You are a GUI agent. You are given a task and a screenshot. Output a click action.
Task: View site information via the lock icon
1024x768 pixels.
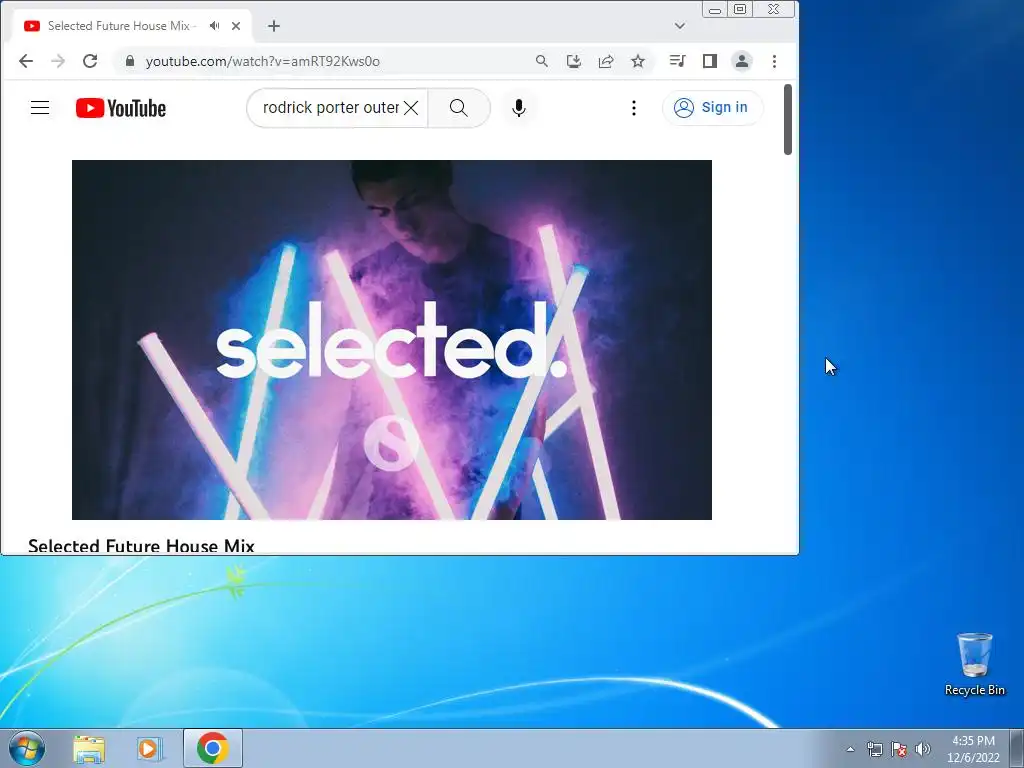click(129, 61)
